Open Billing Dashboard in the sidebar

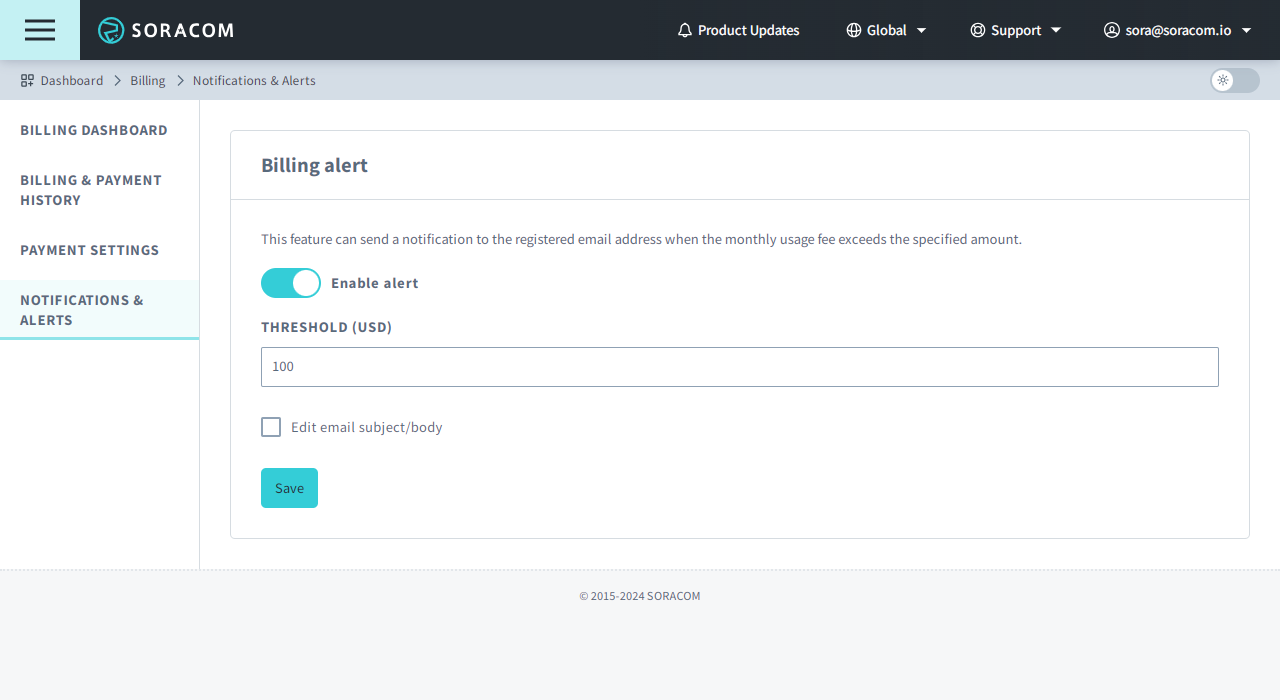pyautogui.click(x=94, y=130)
